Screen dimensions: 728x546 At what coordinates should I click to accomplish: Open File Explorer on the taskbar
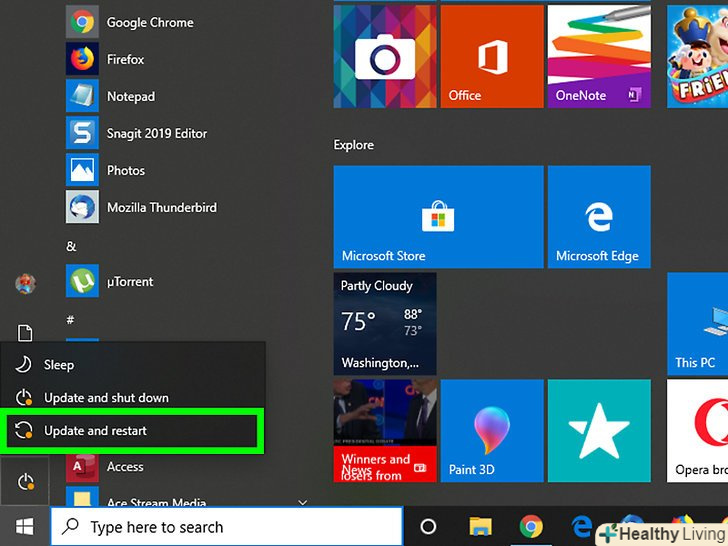[x=480, y=526]
